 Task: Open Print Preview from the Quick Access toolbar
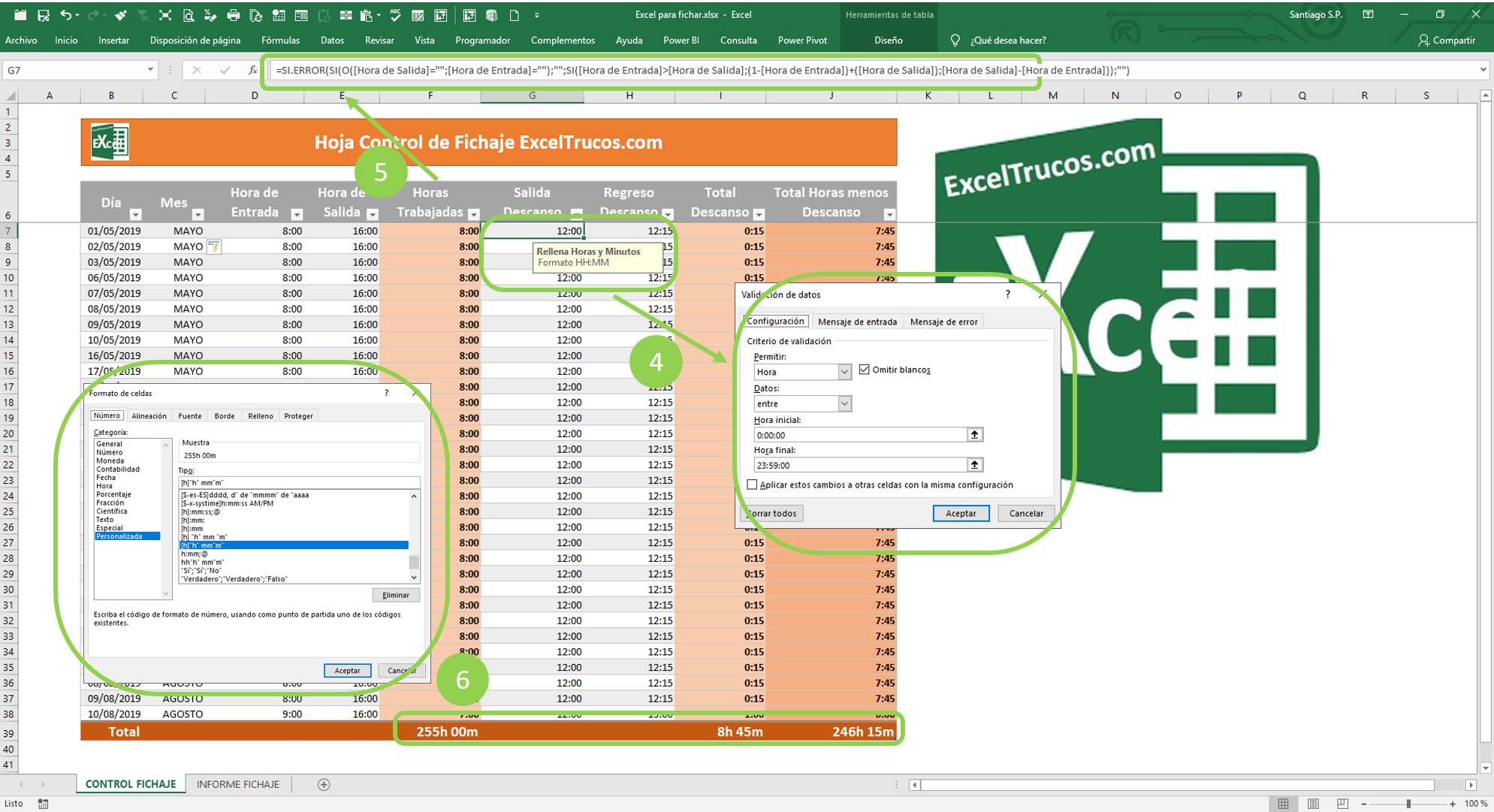[189, 14]
